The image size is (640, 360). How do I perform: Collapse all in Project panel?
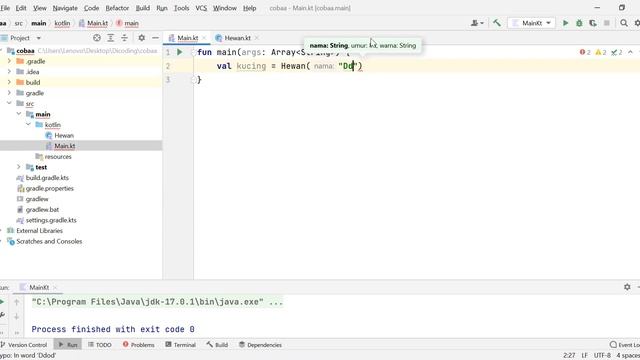click(124, 38)
